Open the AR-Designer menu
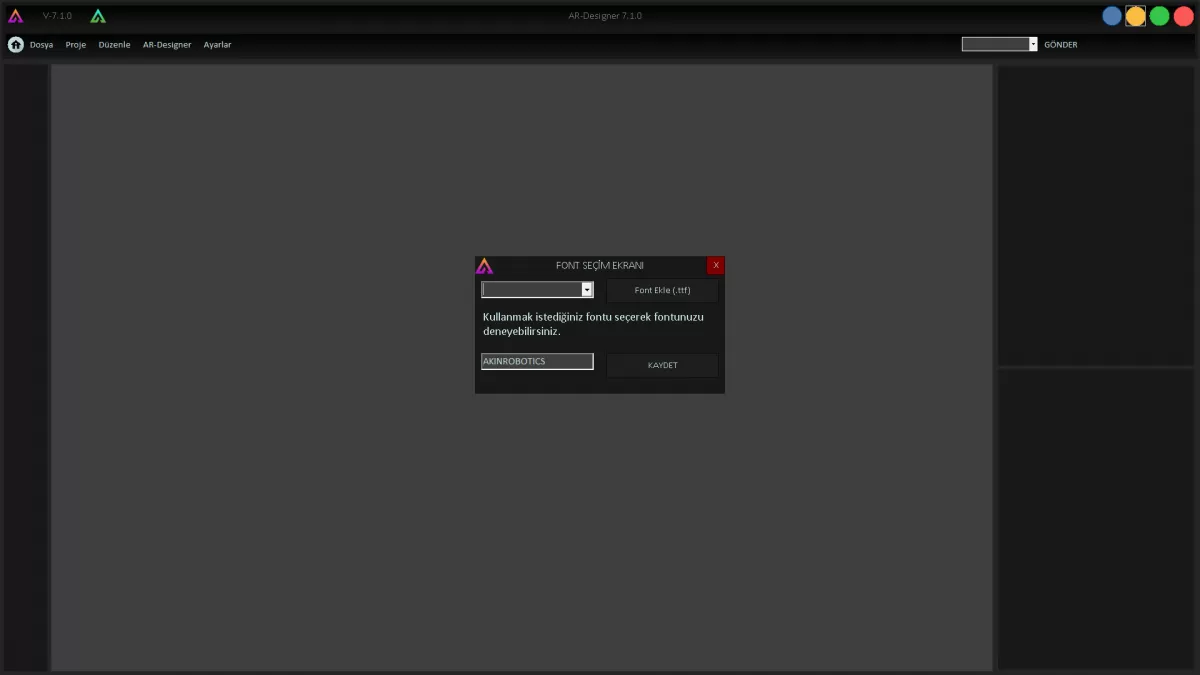Screen dimensions: 1200x675 pyautogui.click(x=167, y=45)
